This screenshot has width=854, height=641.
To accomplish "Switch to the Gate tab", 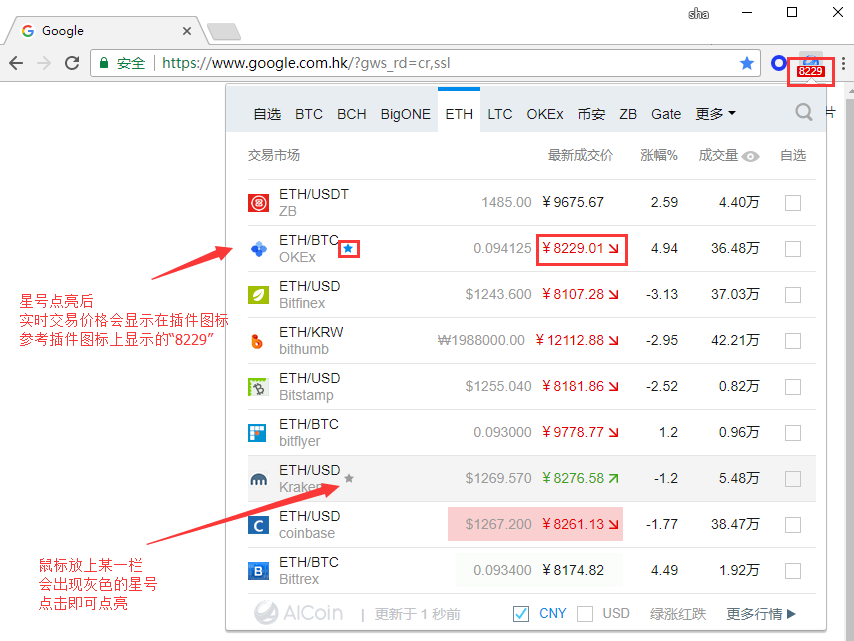I will click(666, 114).
